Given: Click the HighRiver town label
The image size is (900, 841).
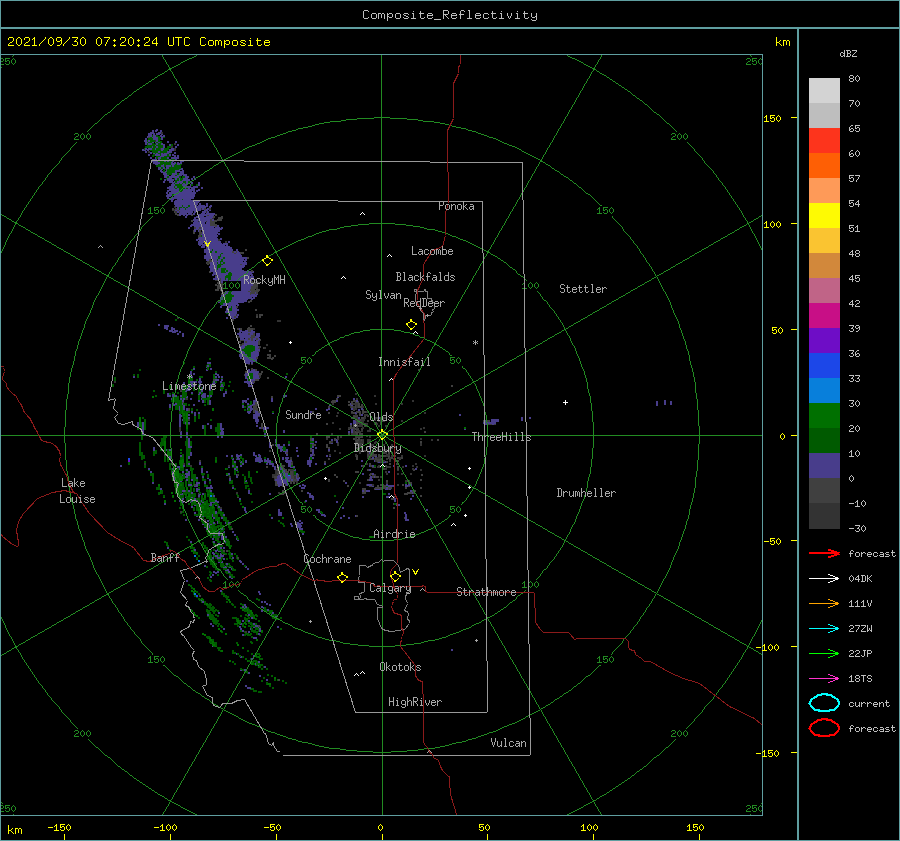Looking at the screenshot, I should [415, 702].
